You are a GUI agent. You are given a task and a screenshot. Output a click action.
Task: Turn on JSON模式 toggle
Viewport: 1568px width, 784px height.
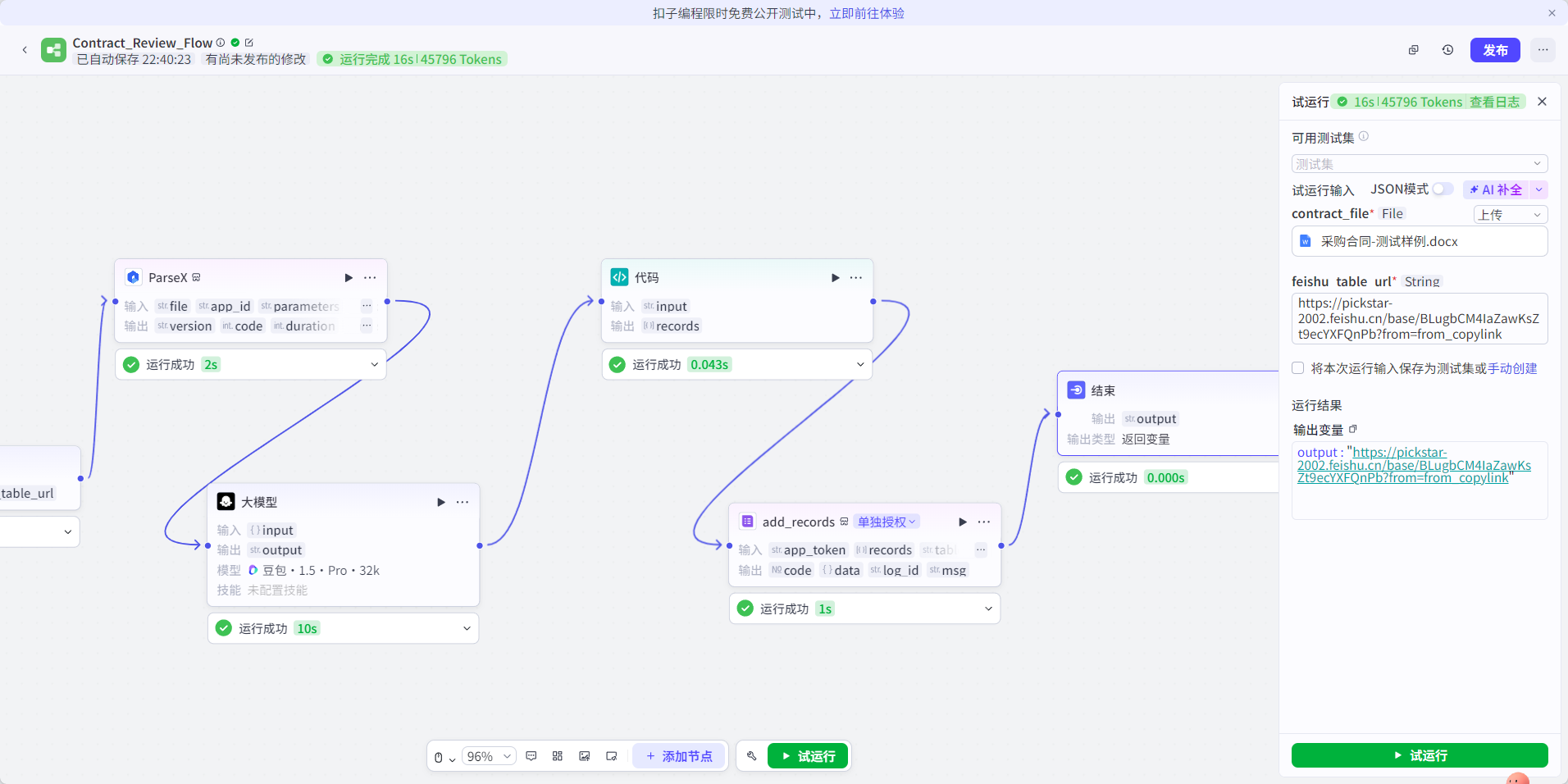coord(1442,189)
